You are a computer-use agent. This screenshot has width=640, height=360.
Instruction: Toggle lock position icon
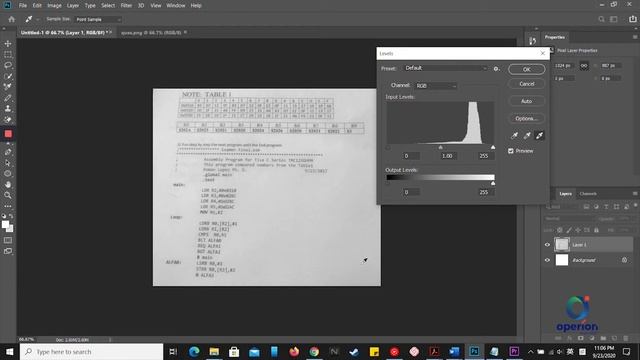click(x=578, y=230)
